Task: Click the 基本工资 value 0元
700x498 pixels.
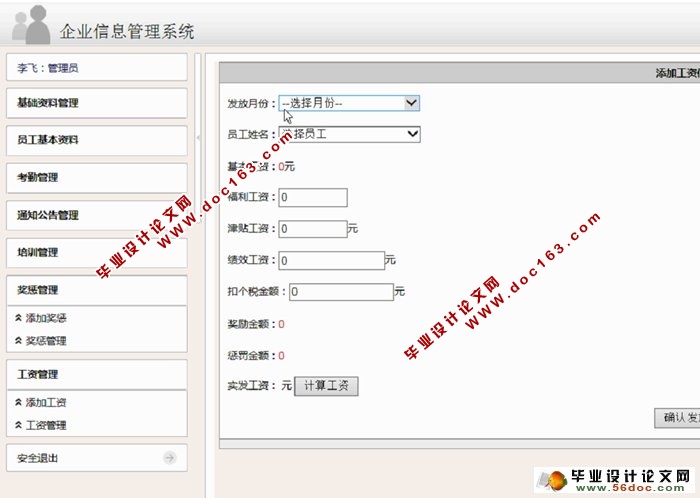Action: 287,166
